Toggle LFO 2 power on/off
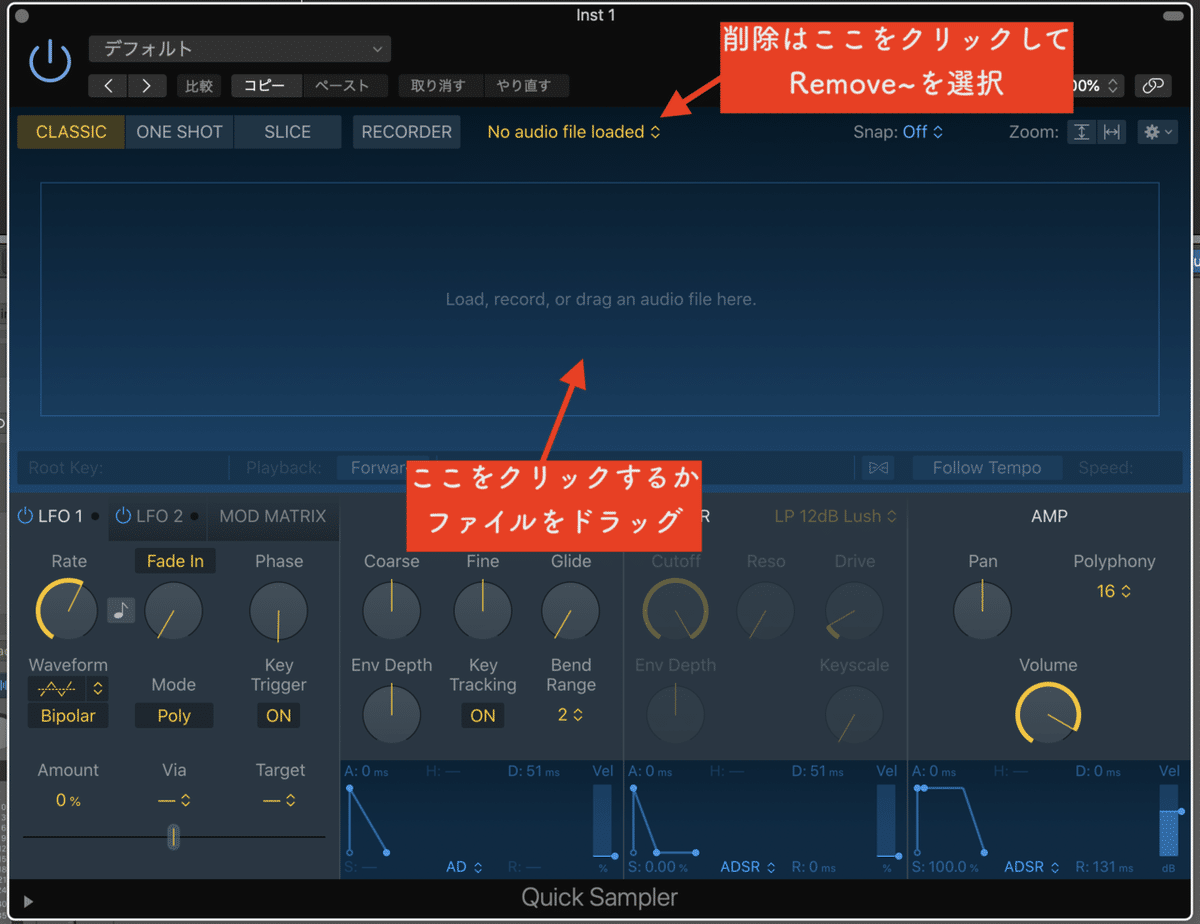This screenshot has width=1200, height=924. tap(123, 516)
